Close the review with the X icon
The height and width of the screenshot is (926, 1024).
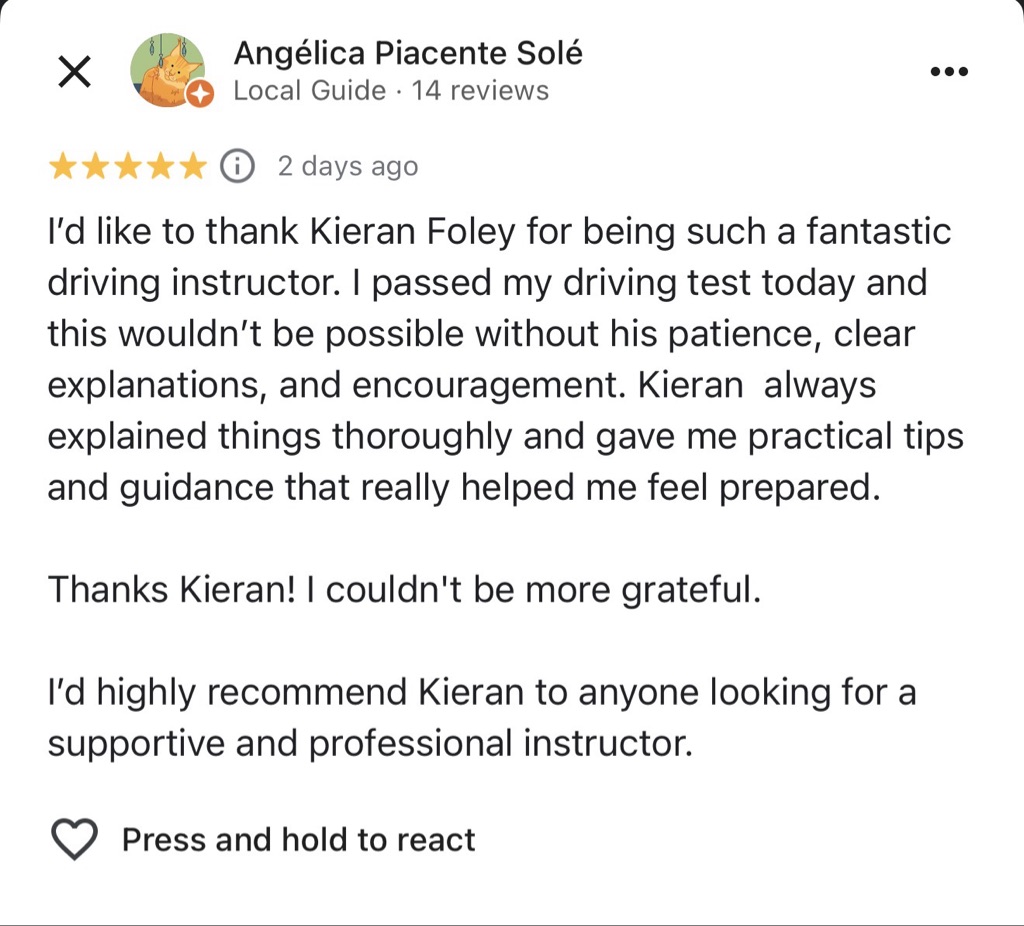tap(75, 72)
